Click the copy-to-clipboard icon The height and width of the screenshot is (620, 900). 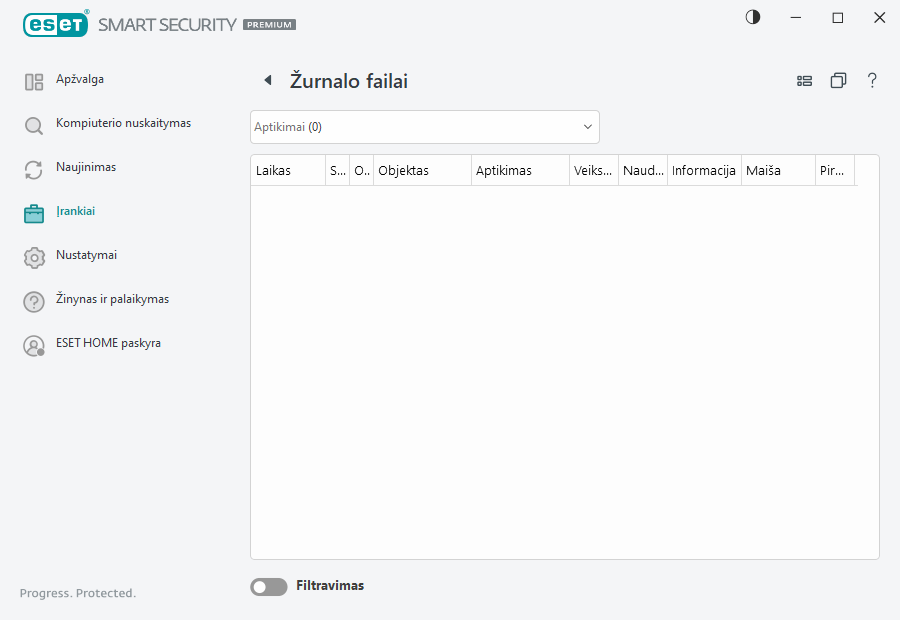838,81
